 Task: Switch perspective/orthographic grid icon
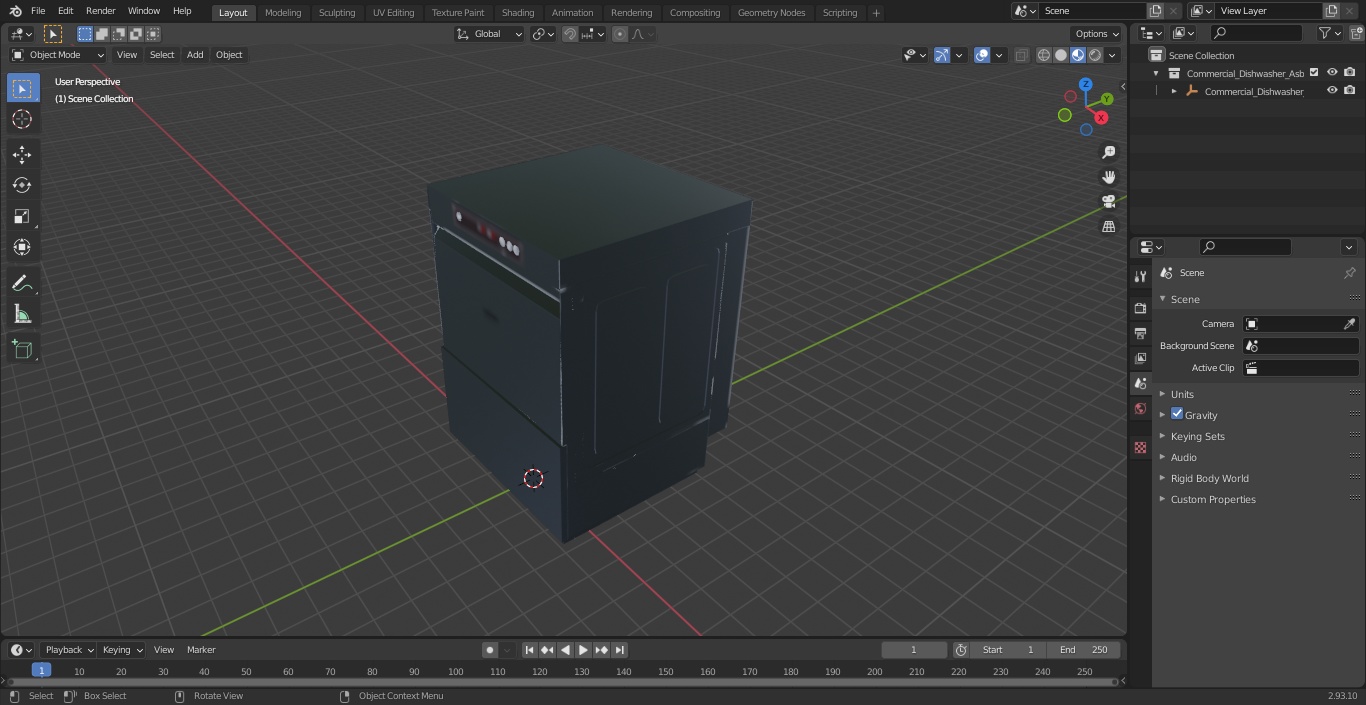(1108, 227)
